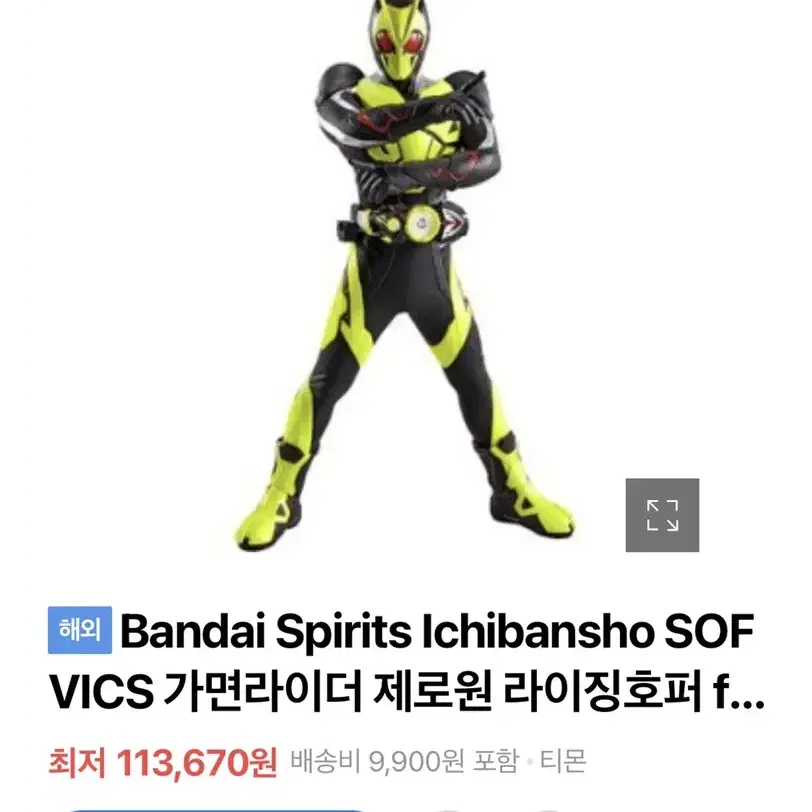Click the blue button at the bottom edge
Image resolution: width=812 pixels, height=812 pixels.
pos(218,809)
